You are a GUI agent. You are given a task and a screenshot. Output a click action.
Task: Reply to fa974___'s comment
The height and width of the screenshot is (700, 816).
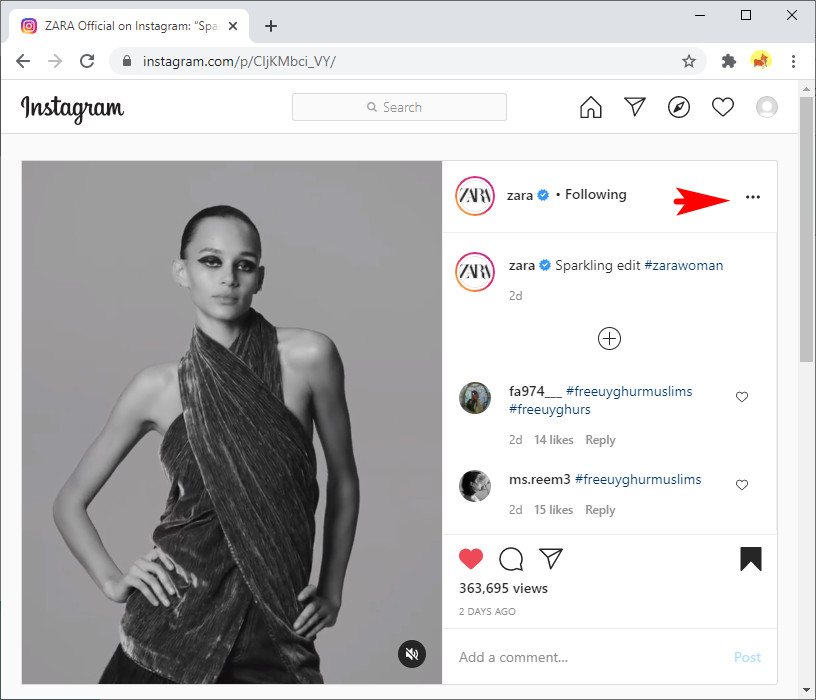click(600, 440)
